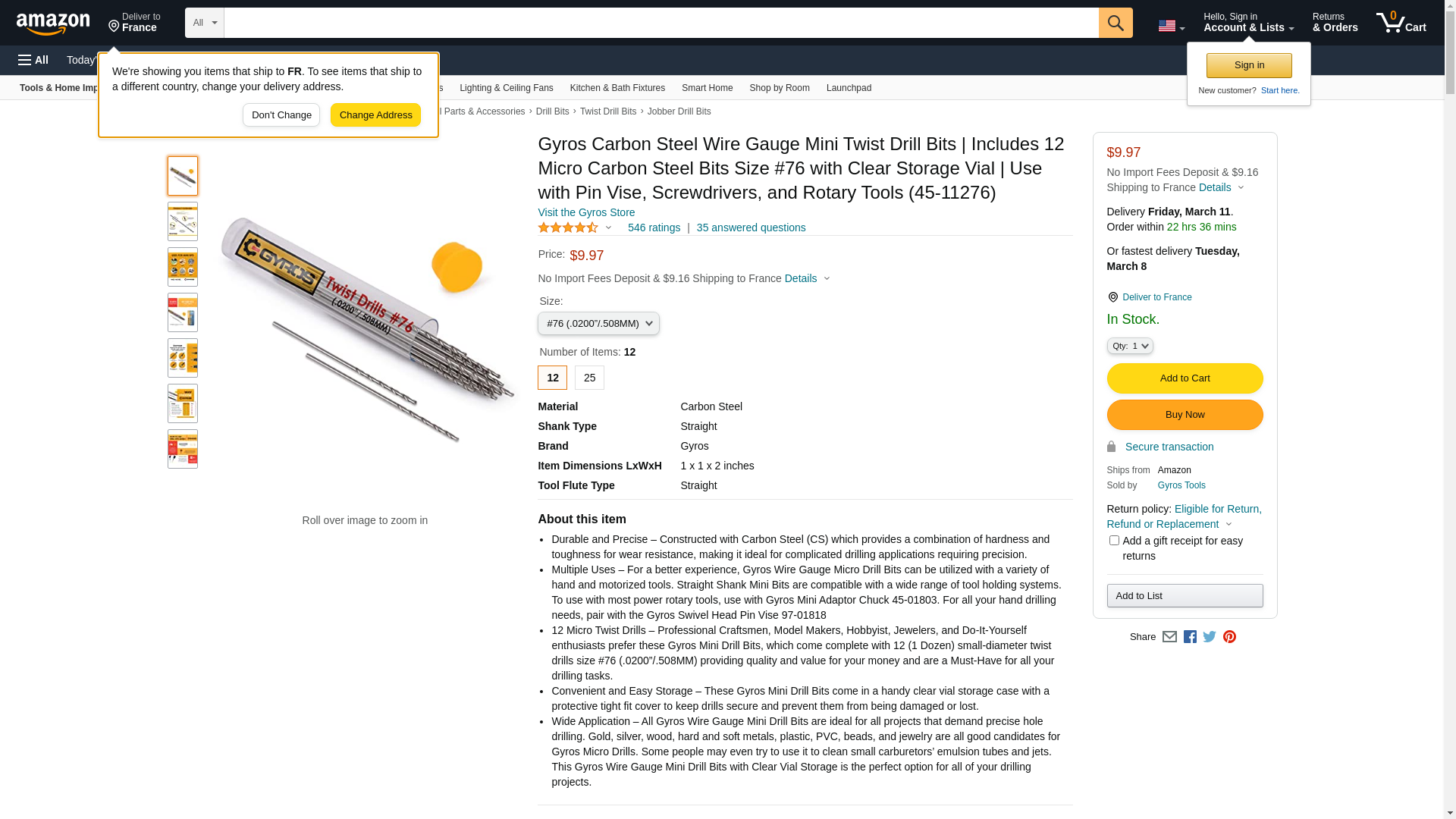Expand the search category All dropdown
1456x819 pixels.
(205, 23)
